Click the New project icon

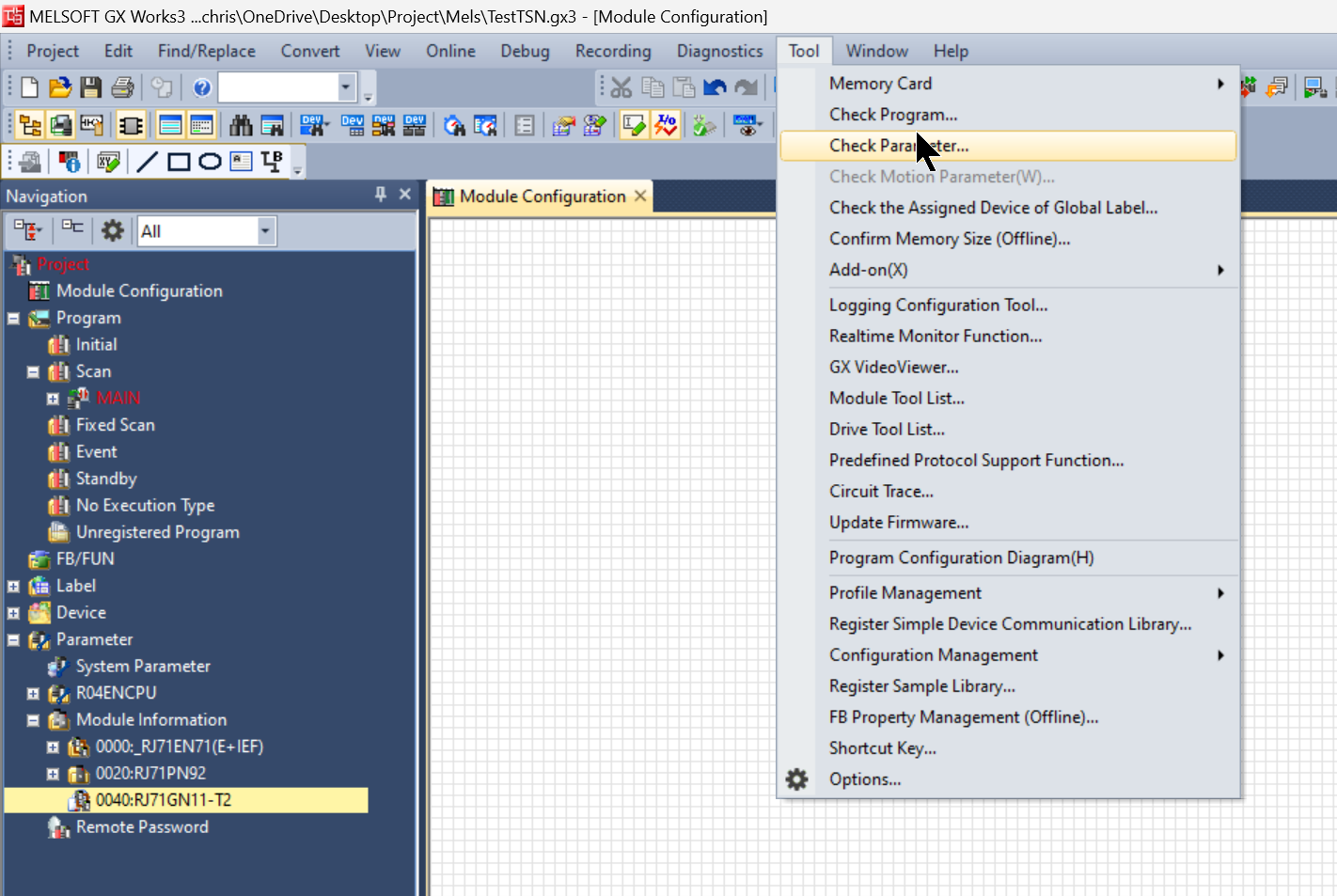(x=29, y=87)
